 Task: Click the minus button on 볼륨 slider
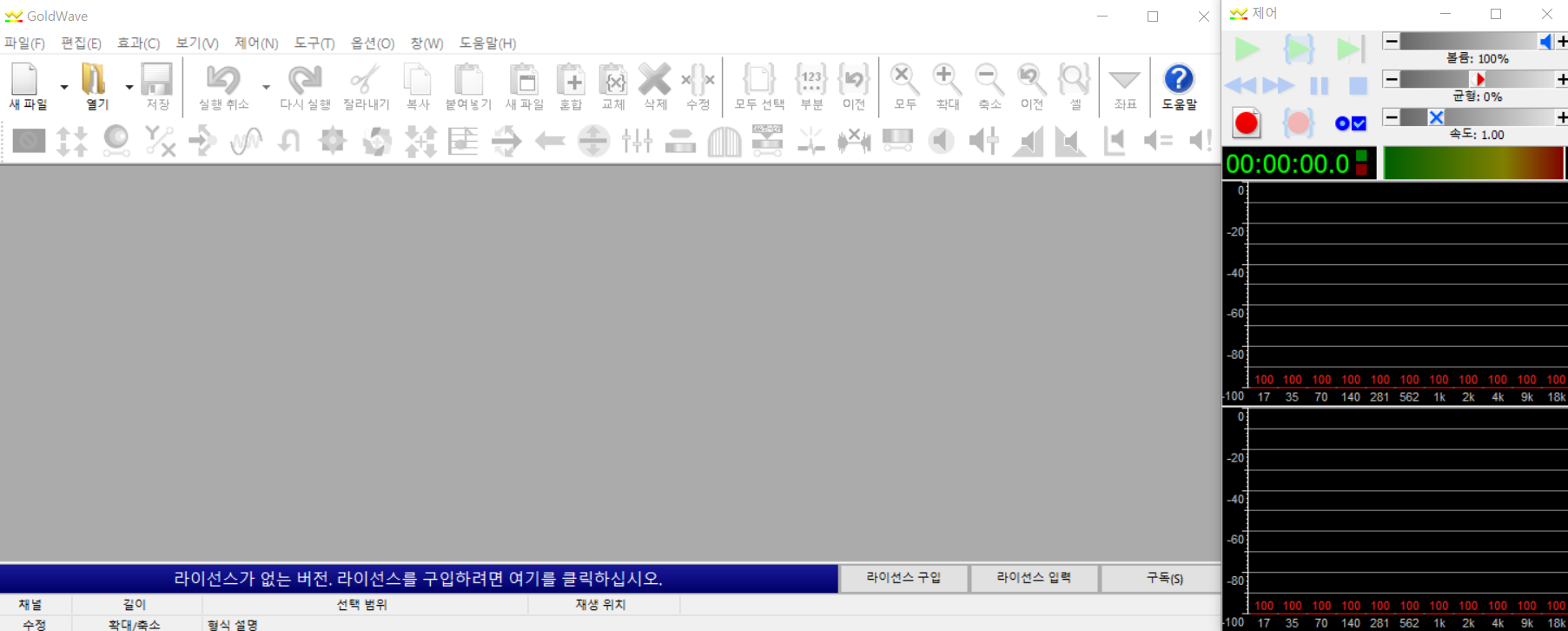[1391, 41]
